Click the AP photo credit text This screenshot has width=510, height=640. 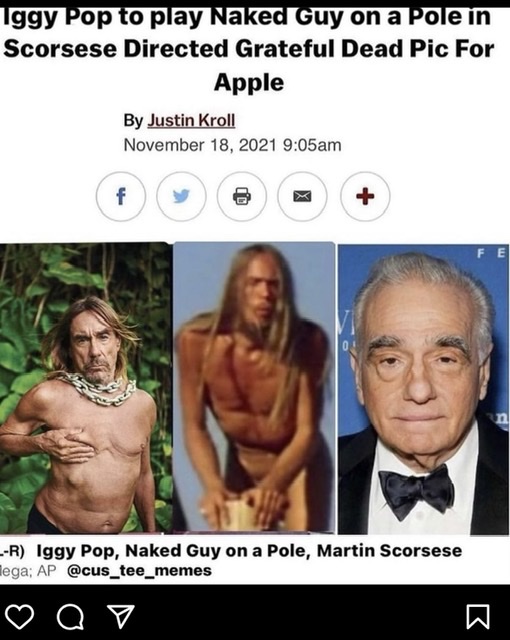coord(46,571)
